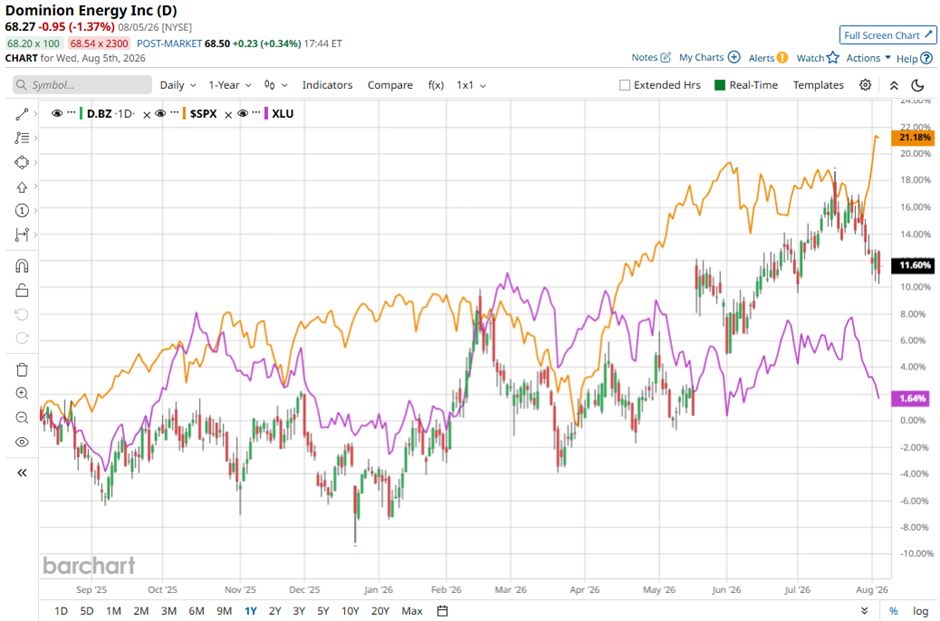
Task: Toggle the magnet snap tool
Action: coord(22,266)
